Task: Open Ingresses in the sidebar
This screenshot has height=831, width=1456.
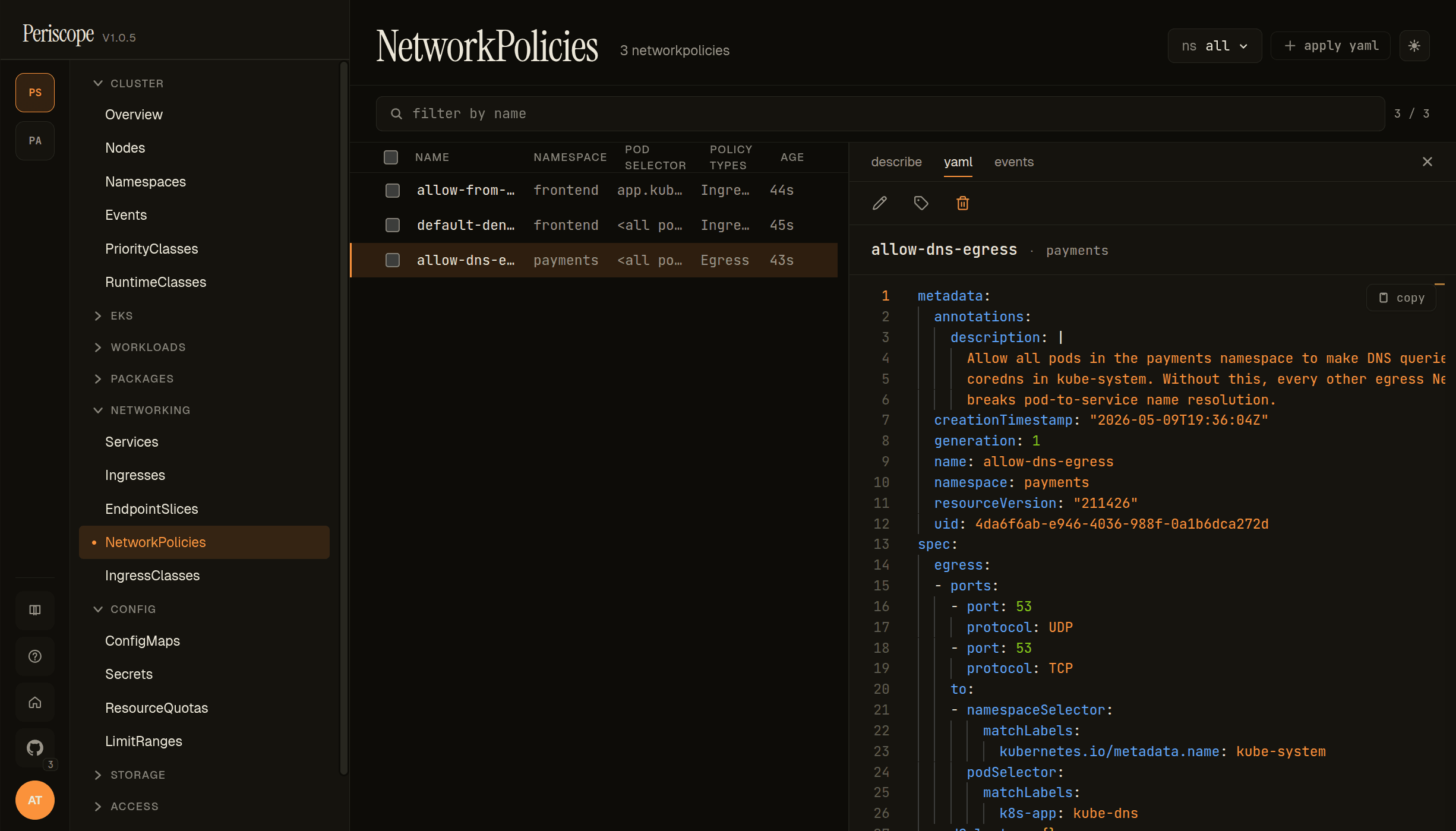Action: coord(204,475)
